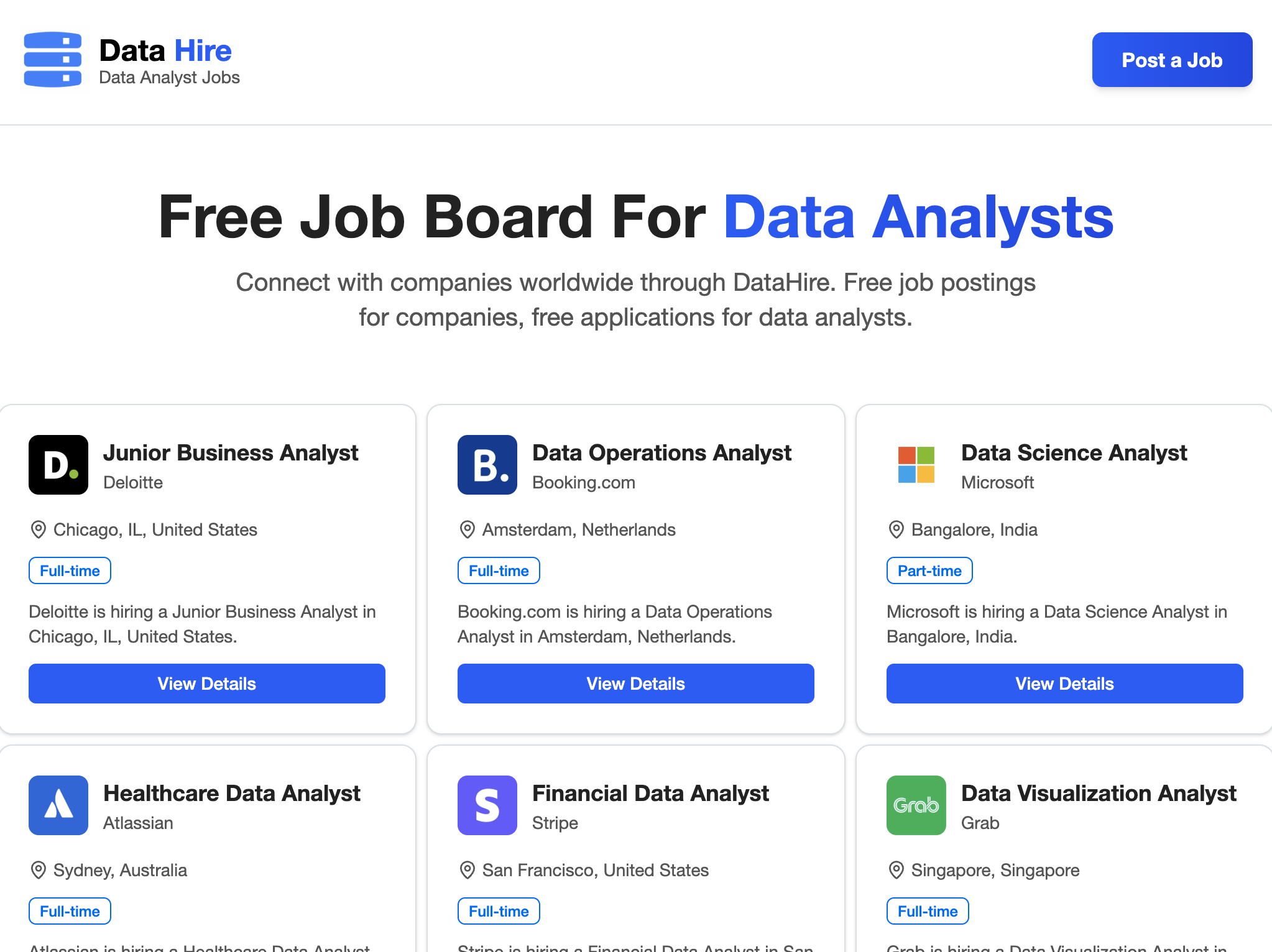Image resolution: width=1272 pixels, height=952 pixels.
Task: Click the Stripe logo on Financial Data Analyst card
Action: [487, 805]
